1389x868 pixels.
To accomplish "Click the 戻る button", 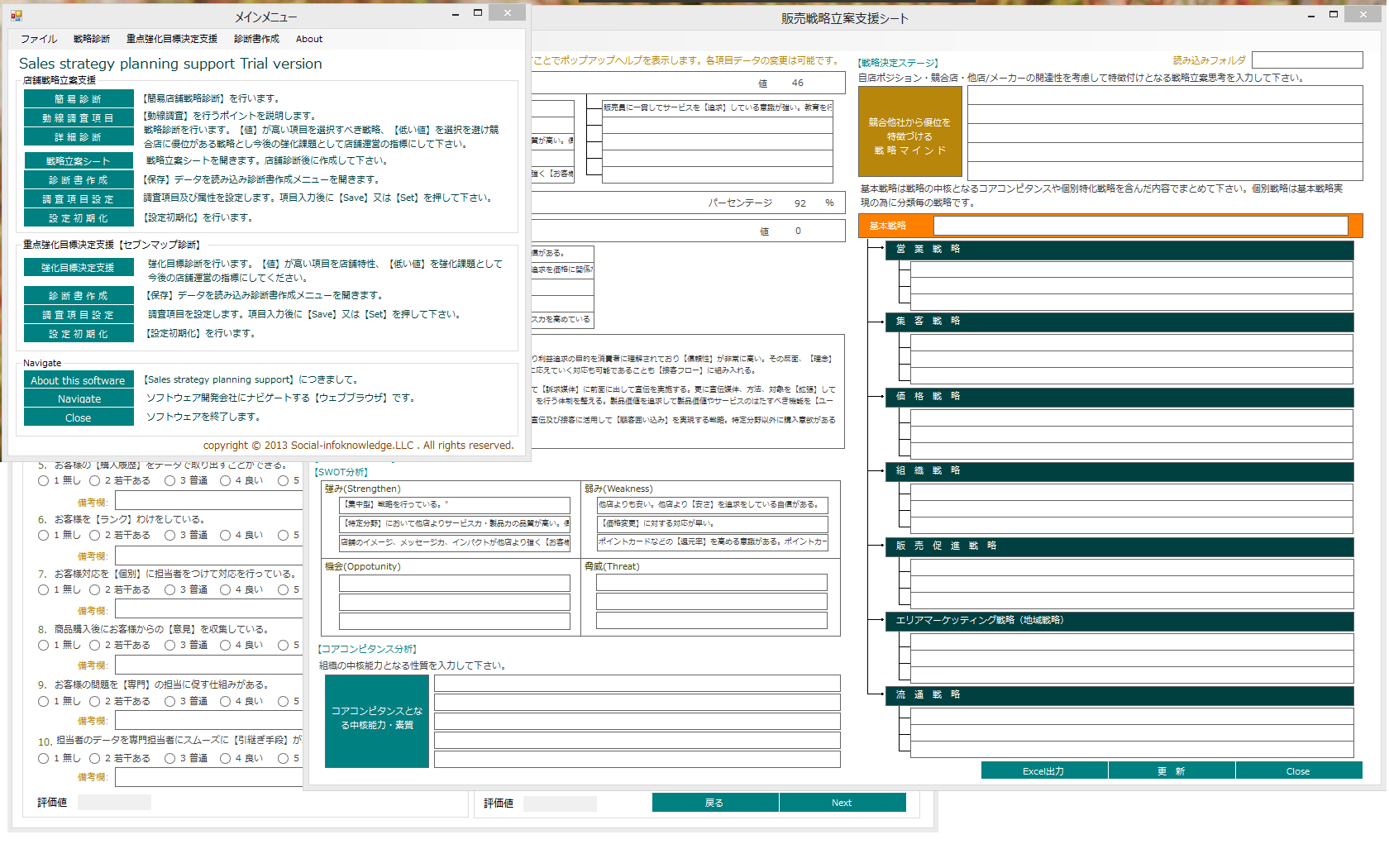I will [714, 803].
